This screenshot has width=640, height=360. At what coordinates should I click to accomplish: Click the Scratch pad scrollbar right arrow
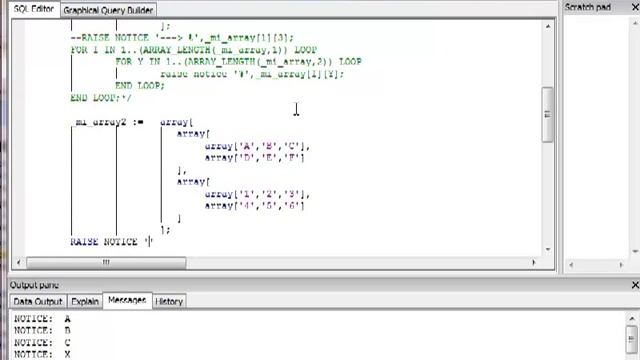point(621,265)
